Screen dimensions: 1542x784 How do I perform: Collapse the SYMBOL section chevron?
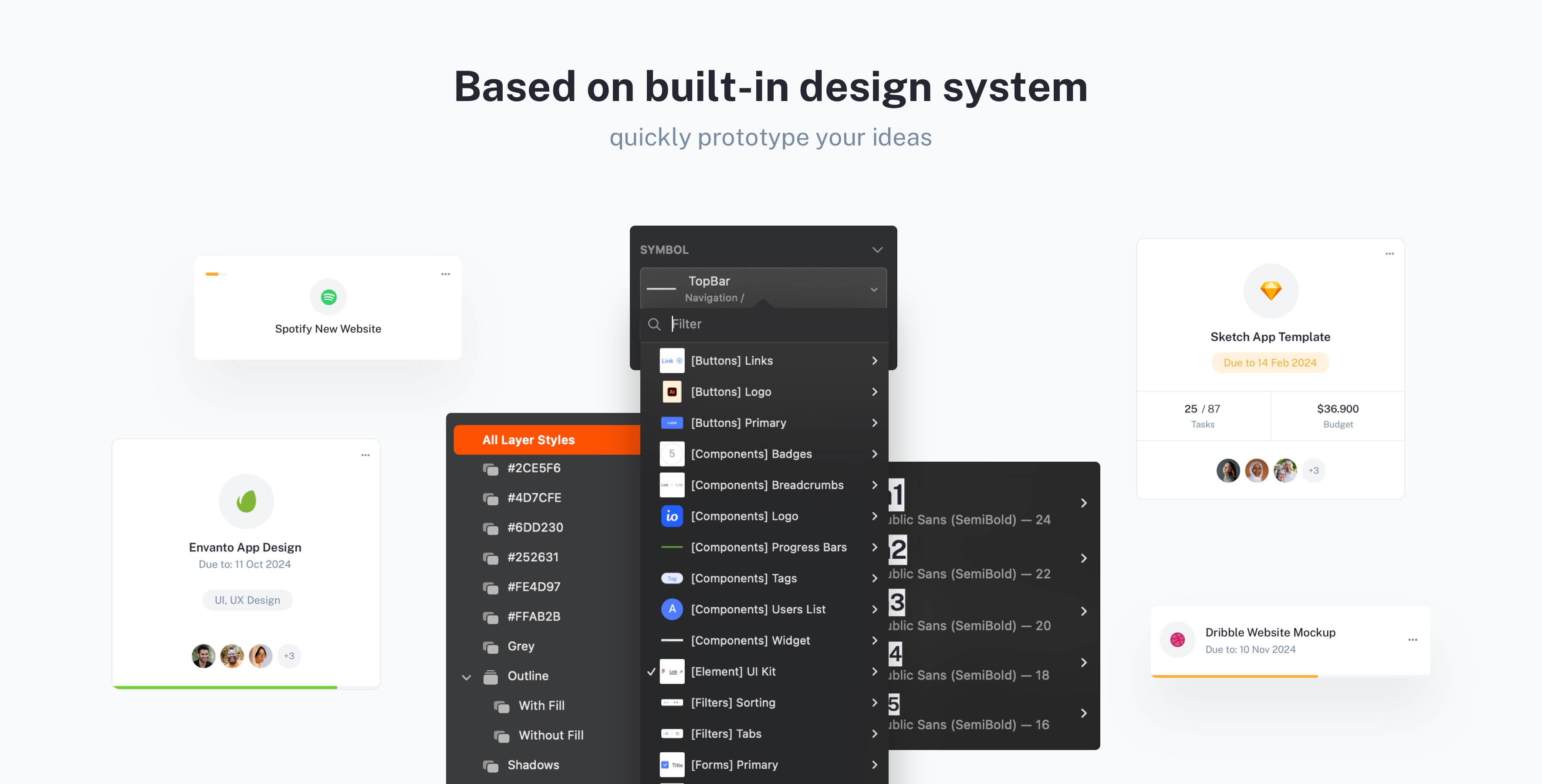click(x=877, y=250)
